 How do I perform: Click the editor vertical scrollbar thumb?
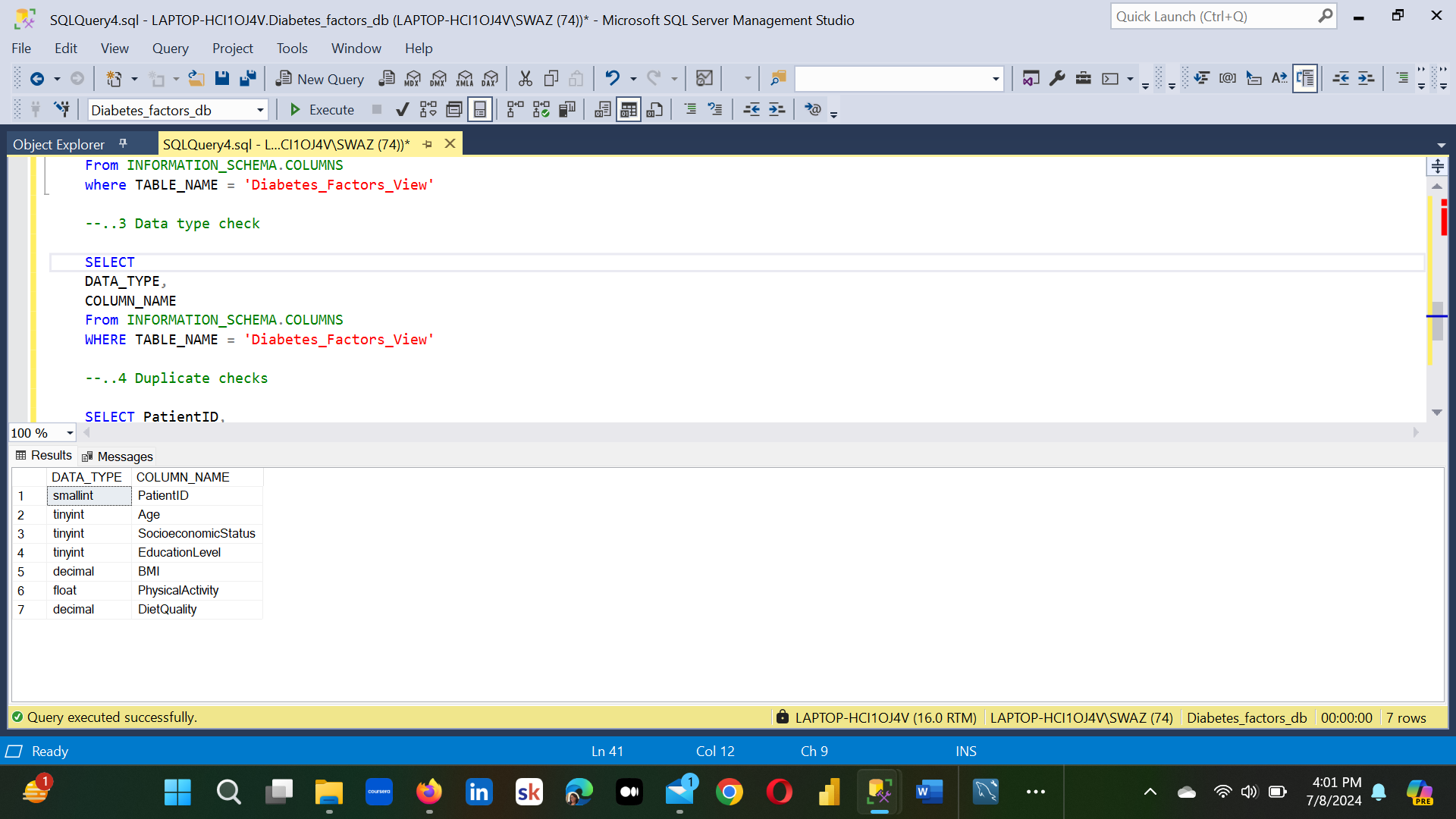[x=1437, y=322]
